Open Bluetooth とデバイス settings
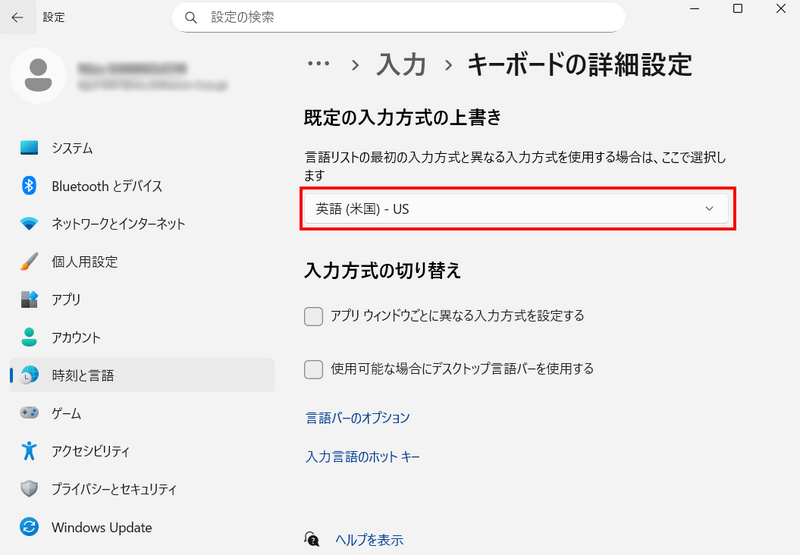 pos(106,186)
